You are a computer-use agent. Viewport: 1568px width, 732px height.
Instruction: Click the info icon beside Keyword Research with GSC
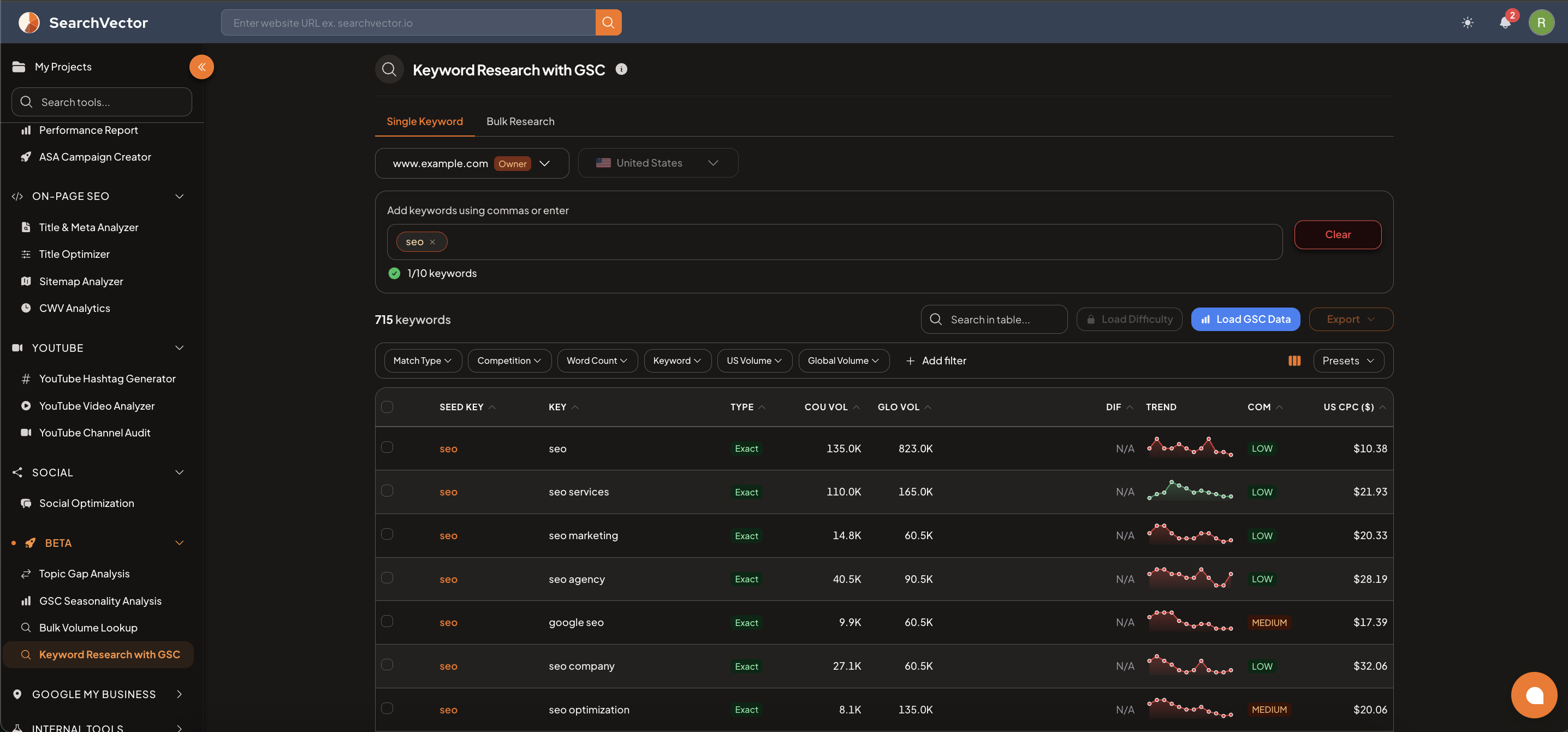(x=621, y=69)
